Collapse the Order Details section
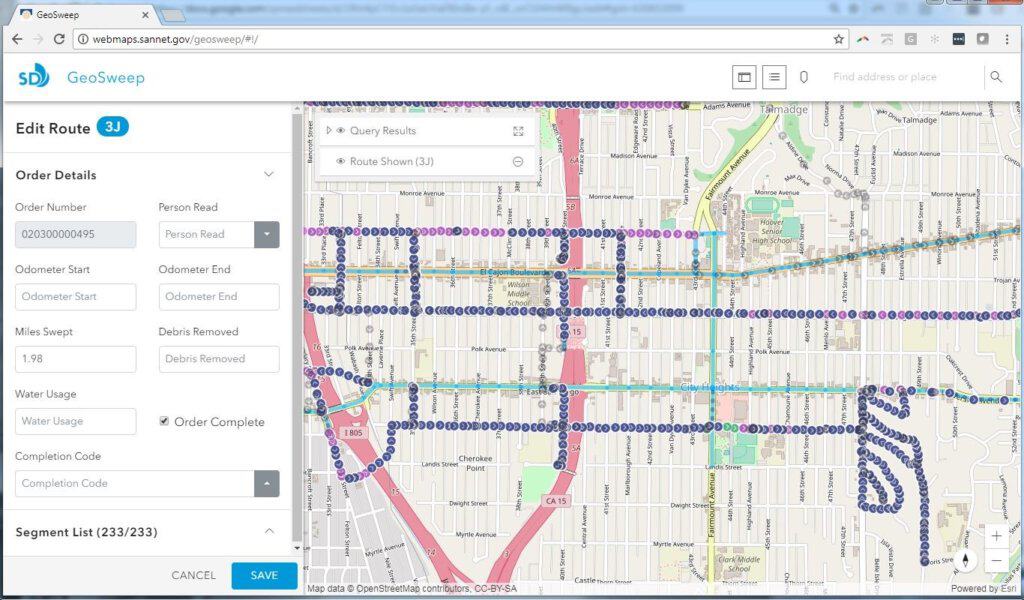Viewport: 1024px width, 600px height. [268, 175]
